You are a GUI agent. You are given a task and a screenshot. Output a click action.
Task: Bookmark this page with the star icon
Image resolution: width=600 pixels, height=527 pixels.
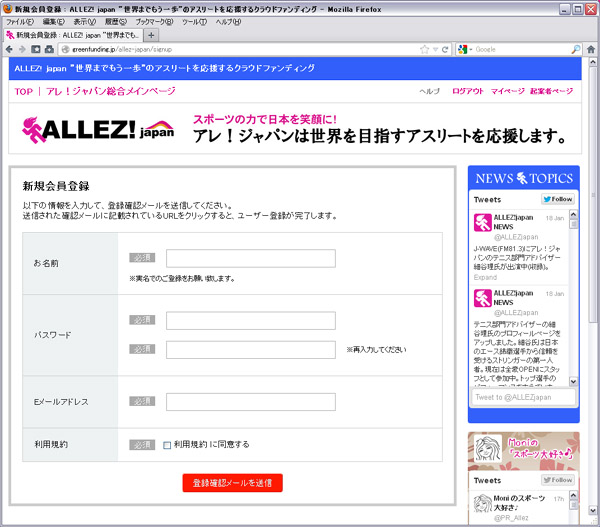point(424,48)
